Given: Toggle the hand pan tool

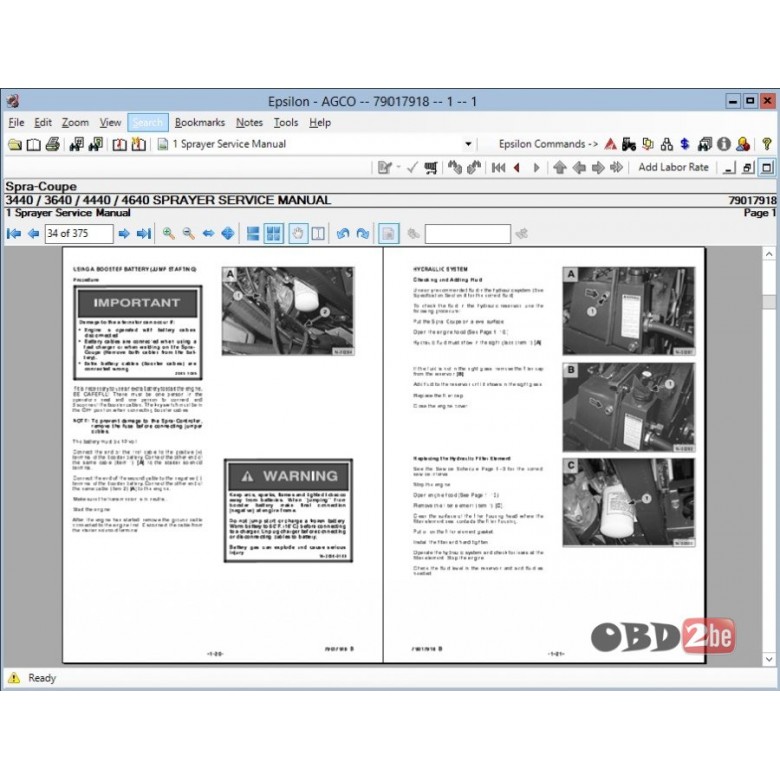Looking at the screenshot, I should pos(297,233).
